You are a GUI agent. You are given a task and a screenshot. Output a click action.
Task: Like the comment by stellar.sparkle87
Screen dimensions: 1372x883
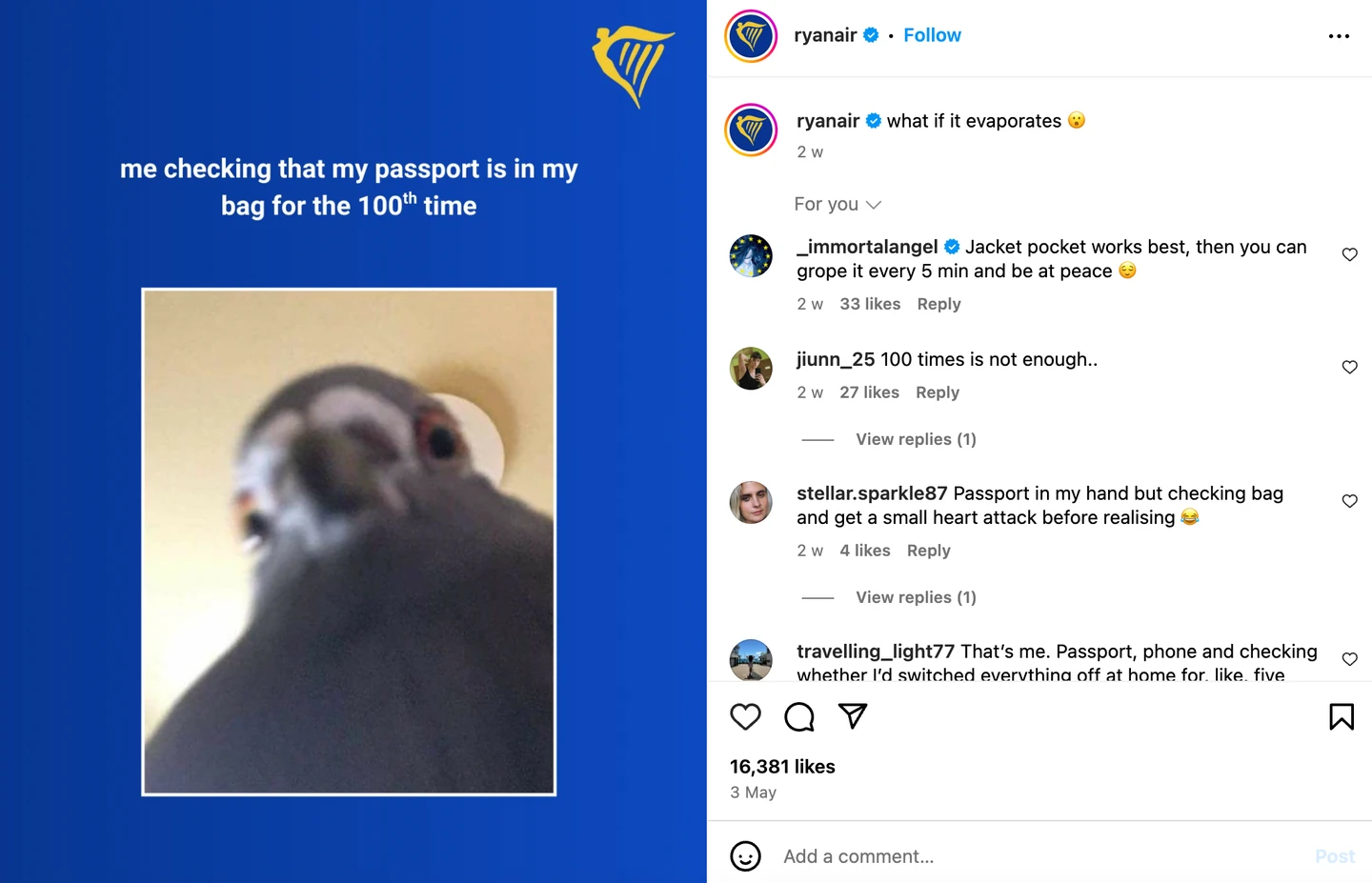coord(1349,501)
